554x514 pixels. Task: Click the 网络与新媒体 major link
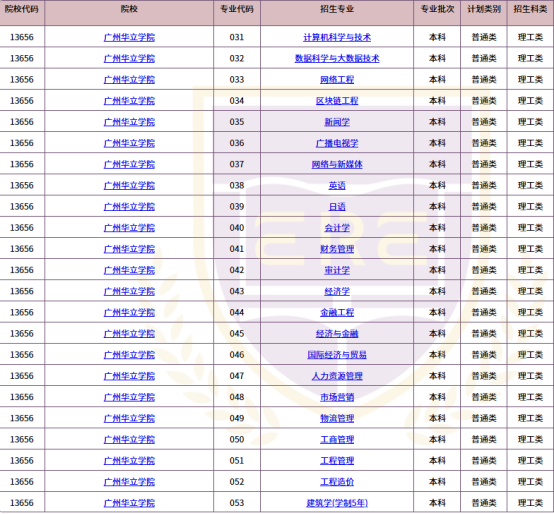click(x=337, y=164)
